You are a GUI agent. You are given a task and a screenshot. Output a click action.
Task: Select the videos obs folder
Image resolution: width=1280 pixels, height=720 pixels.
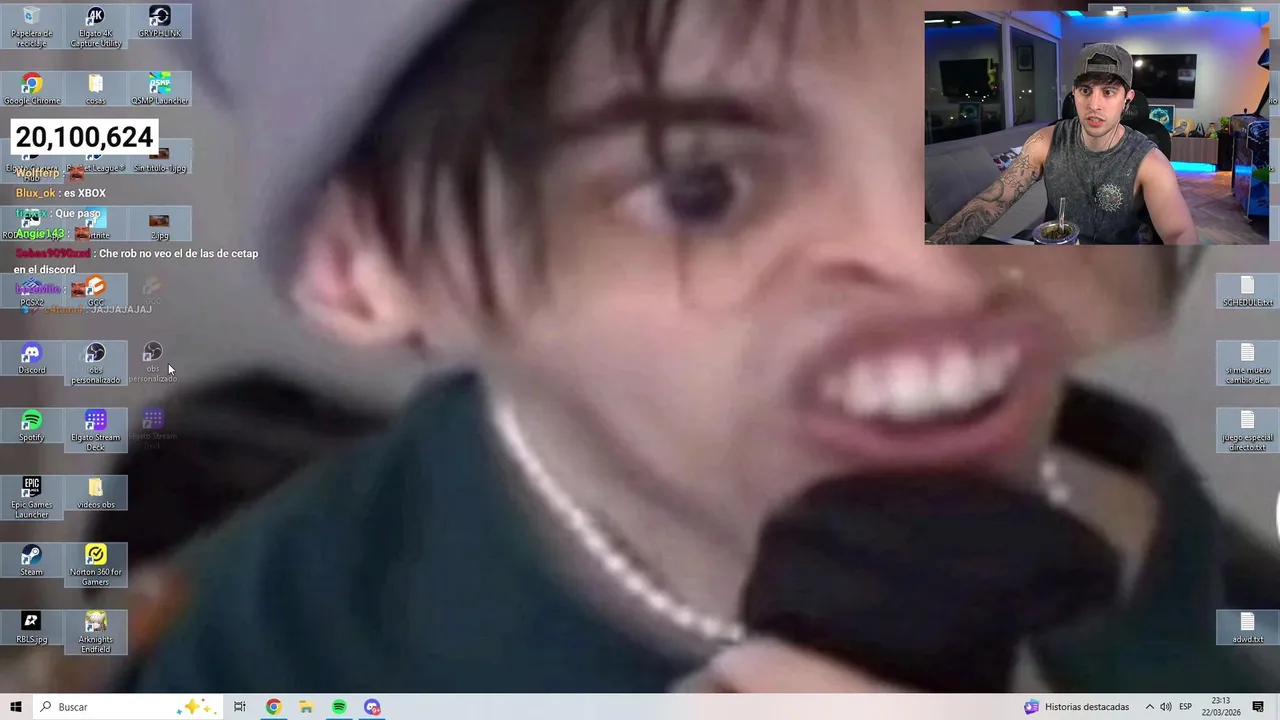click(x=96, y=494)
